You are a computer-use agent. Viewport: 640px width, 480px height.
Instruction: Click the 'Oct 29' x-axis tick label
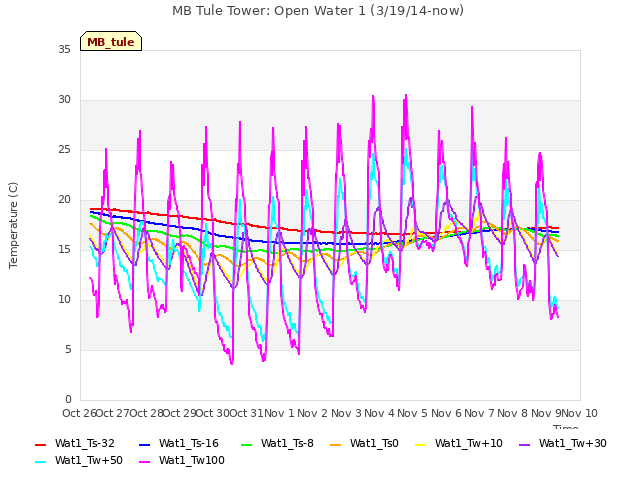(180, 413)
